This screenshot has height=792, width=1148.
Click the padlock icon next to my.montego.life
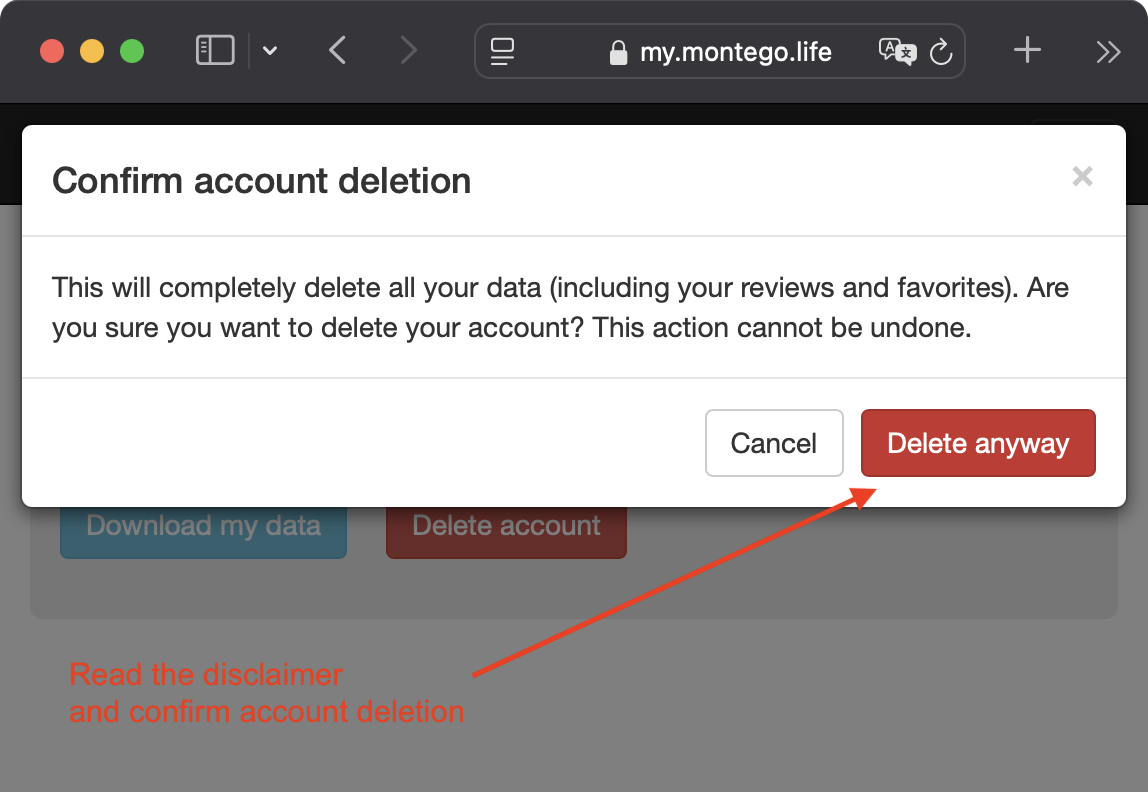coord(618,52)
